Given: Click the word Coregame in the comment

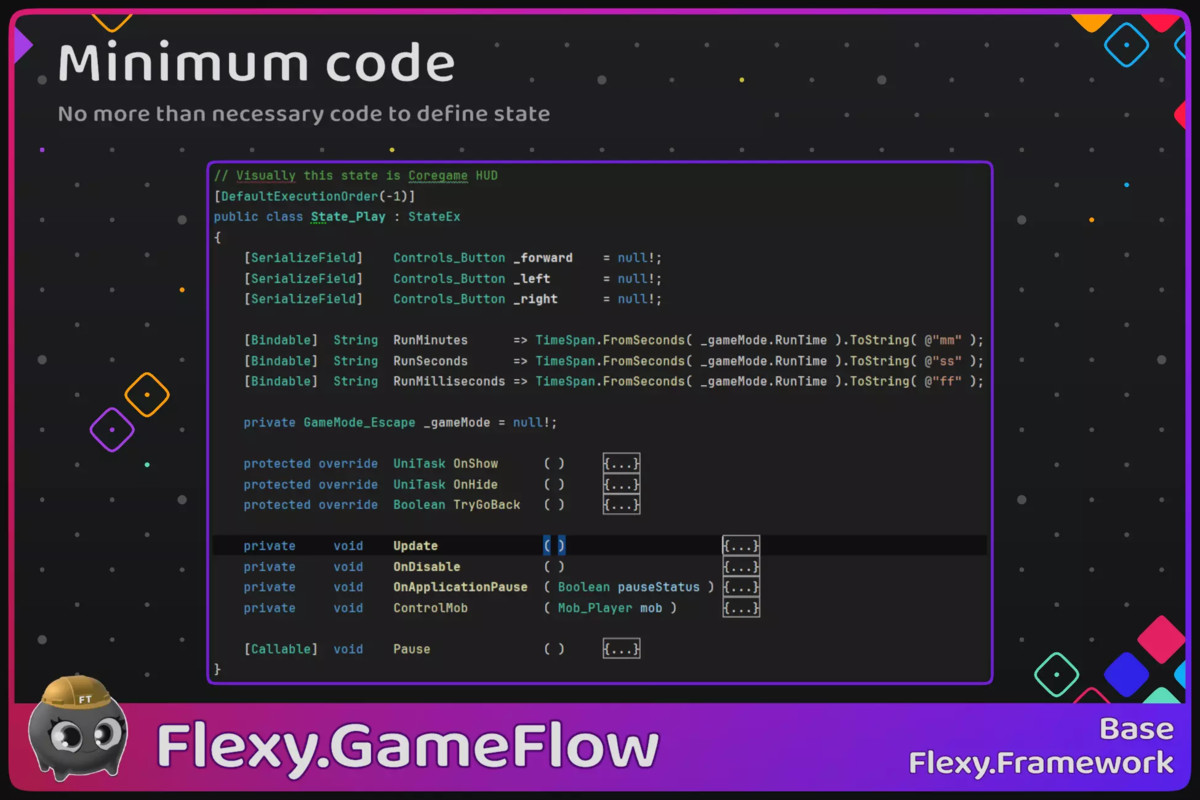Looking at the screenshot, I should click(438, 176).
